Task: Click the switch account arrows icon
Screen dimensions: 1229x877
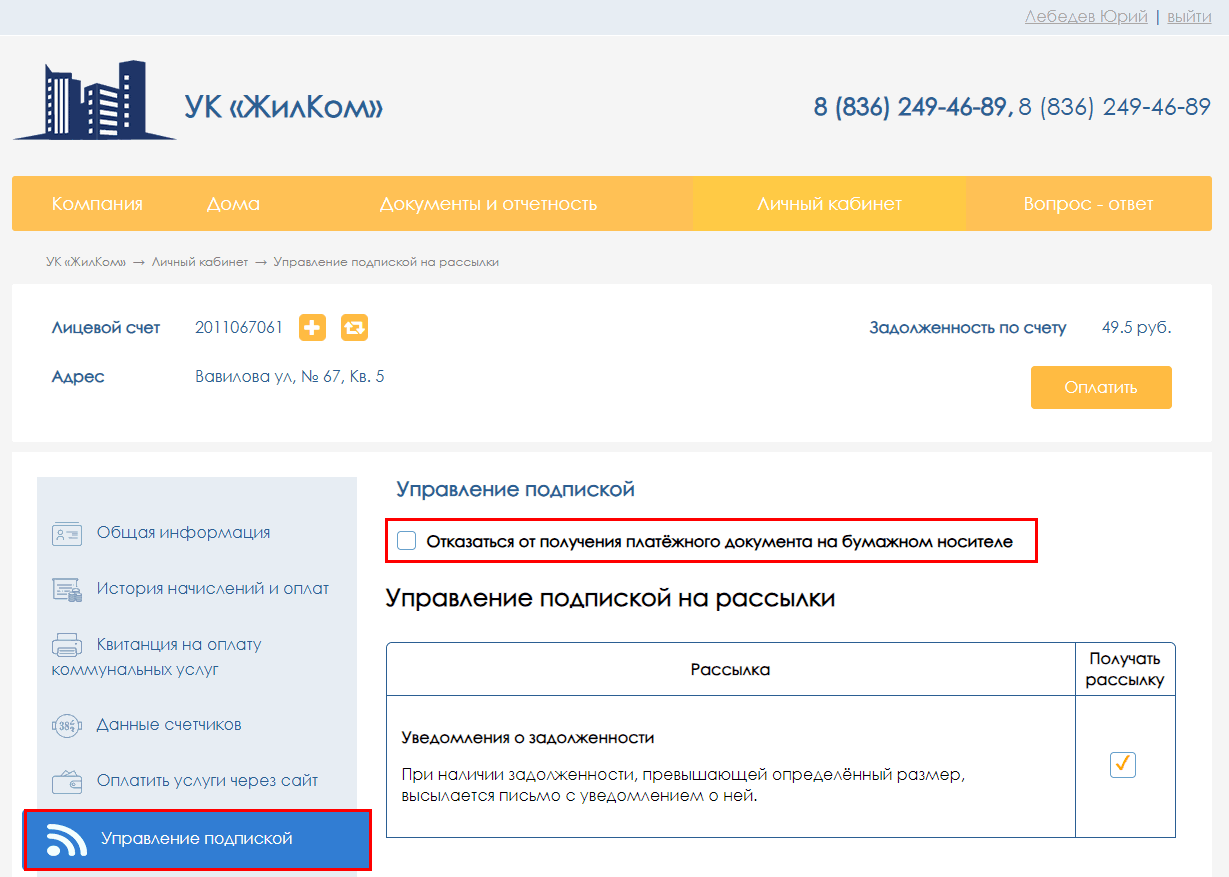Action: click(x=354, y=327)
